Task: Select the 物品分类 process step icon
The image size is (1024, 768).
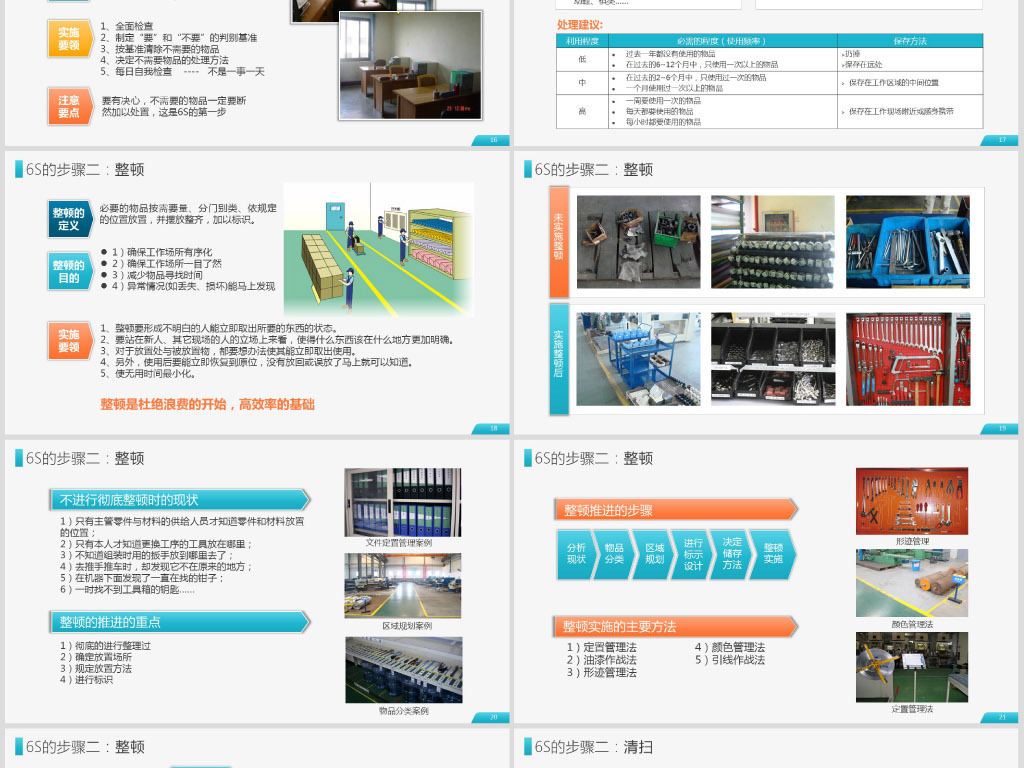Action: click(613, 552)
